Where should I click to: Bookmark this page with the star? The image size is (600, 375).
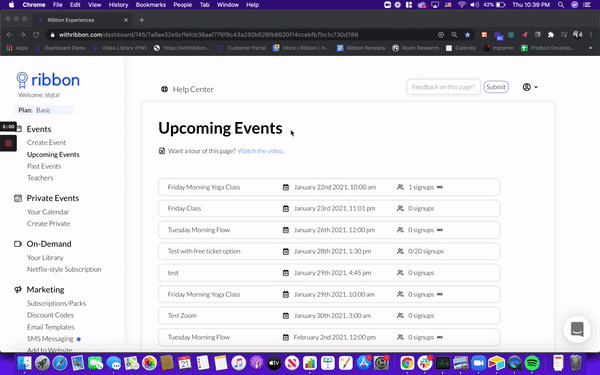(x=467, y=35)
